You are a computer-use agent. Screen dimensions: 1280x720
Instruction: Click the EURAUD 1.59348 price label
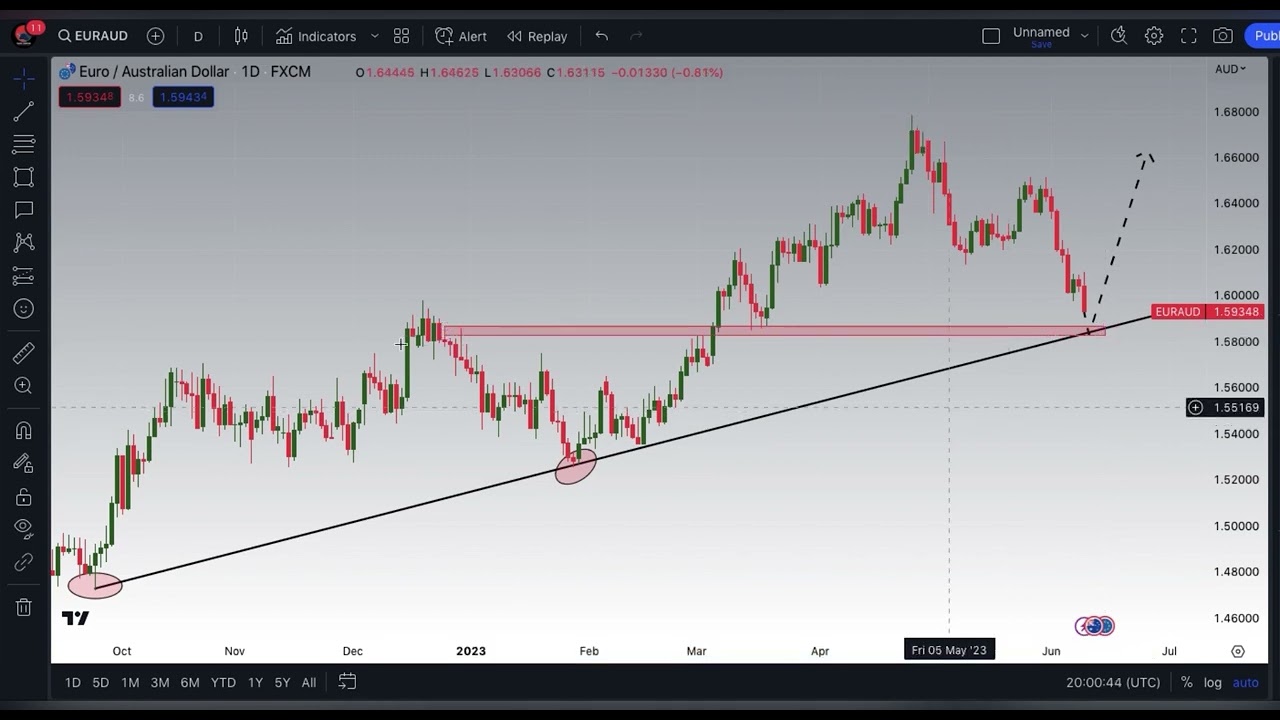1208,312
